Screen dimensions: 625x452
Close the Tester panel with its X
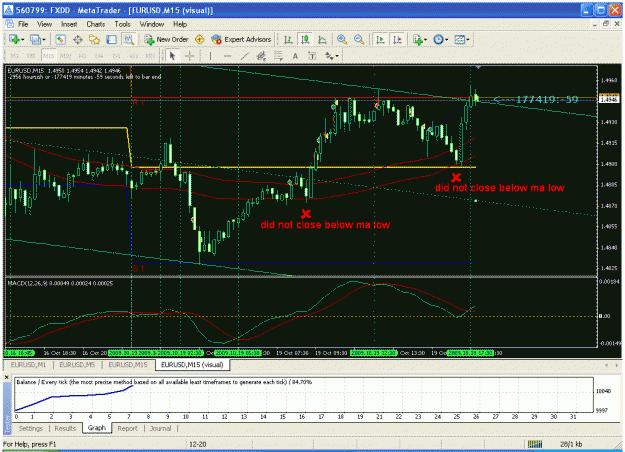pos(6,377)
